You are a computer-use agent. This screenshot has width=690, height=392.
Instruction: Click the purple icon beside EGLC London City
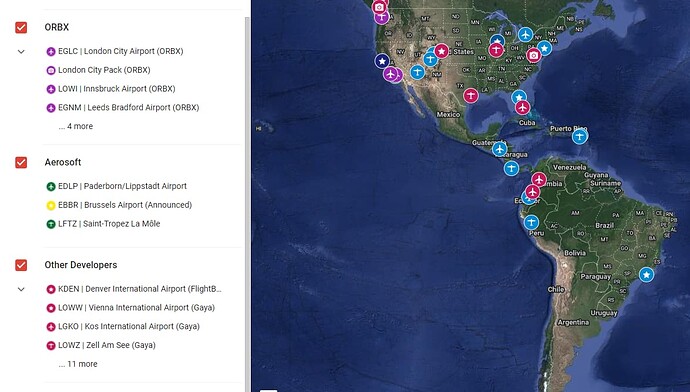tap(51, 51)
